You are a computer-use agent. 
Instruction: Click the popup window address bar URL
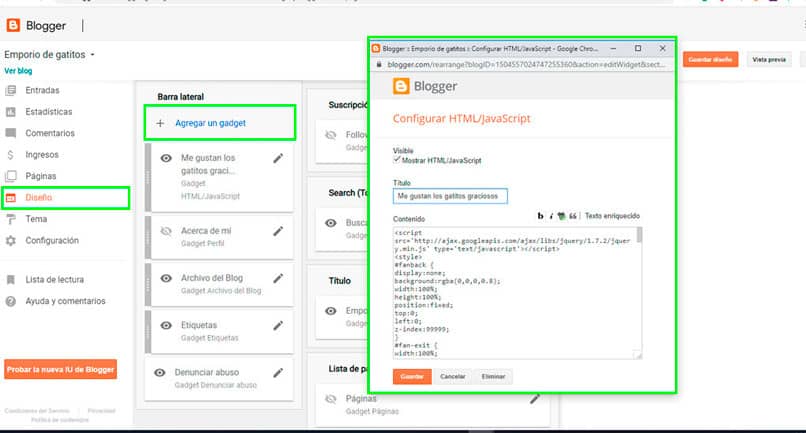click(x=526, y=65)
